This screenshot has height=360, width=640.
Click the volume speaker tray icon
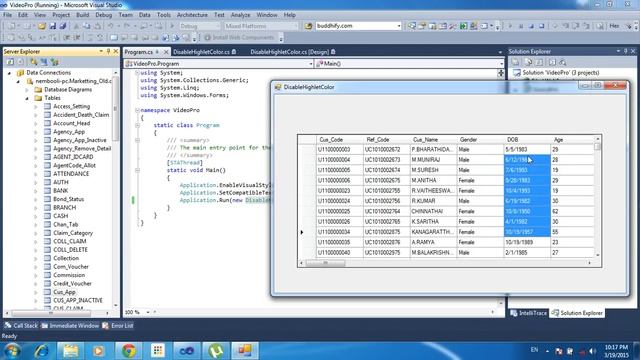click(x=592, y=351)
